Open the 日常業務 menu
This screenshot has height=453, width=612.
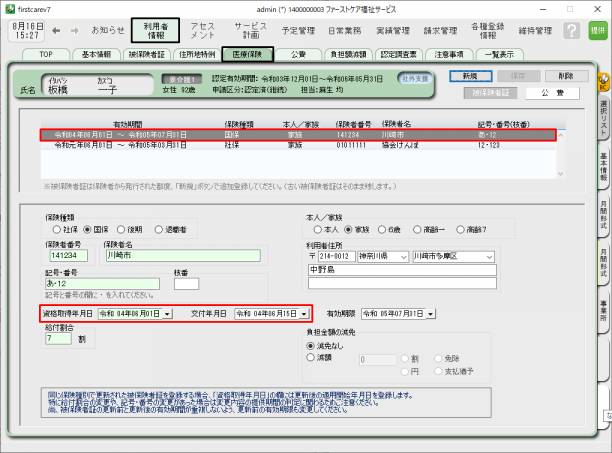[x=321, y=31]
